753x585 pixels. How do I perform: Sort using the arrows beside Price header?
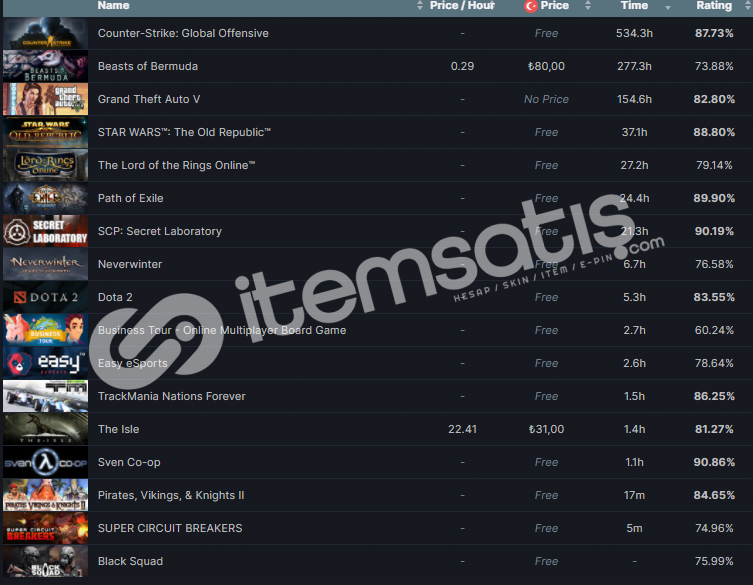[x=588, y=5]
